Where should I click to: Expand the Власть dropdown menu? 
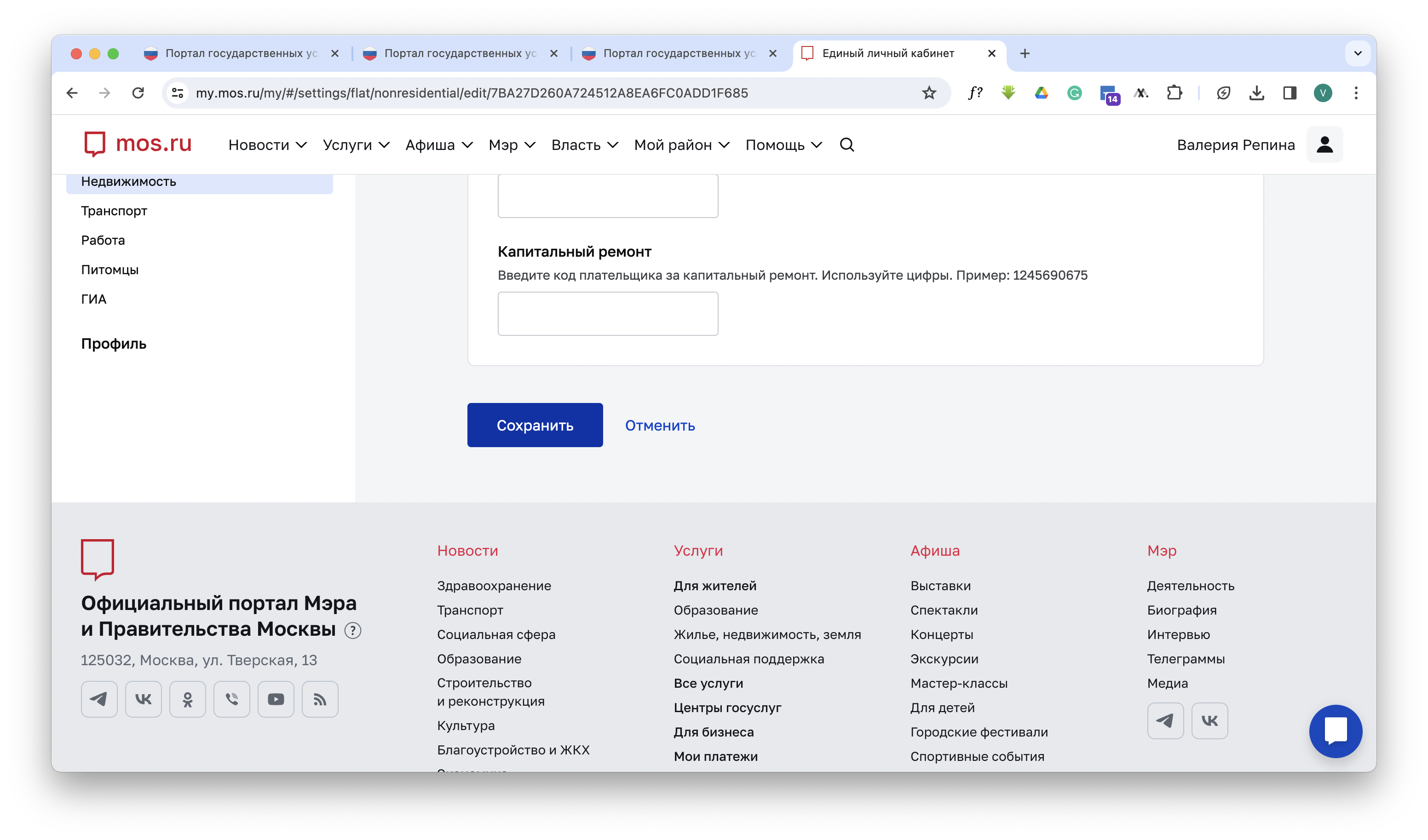pos(584,145)
